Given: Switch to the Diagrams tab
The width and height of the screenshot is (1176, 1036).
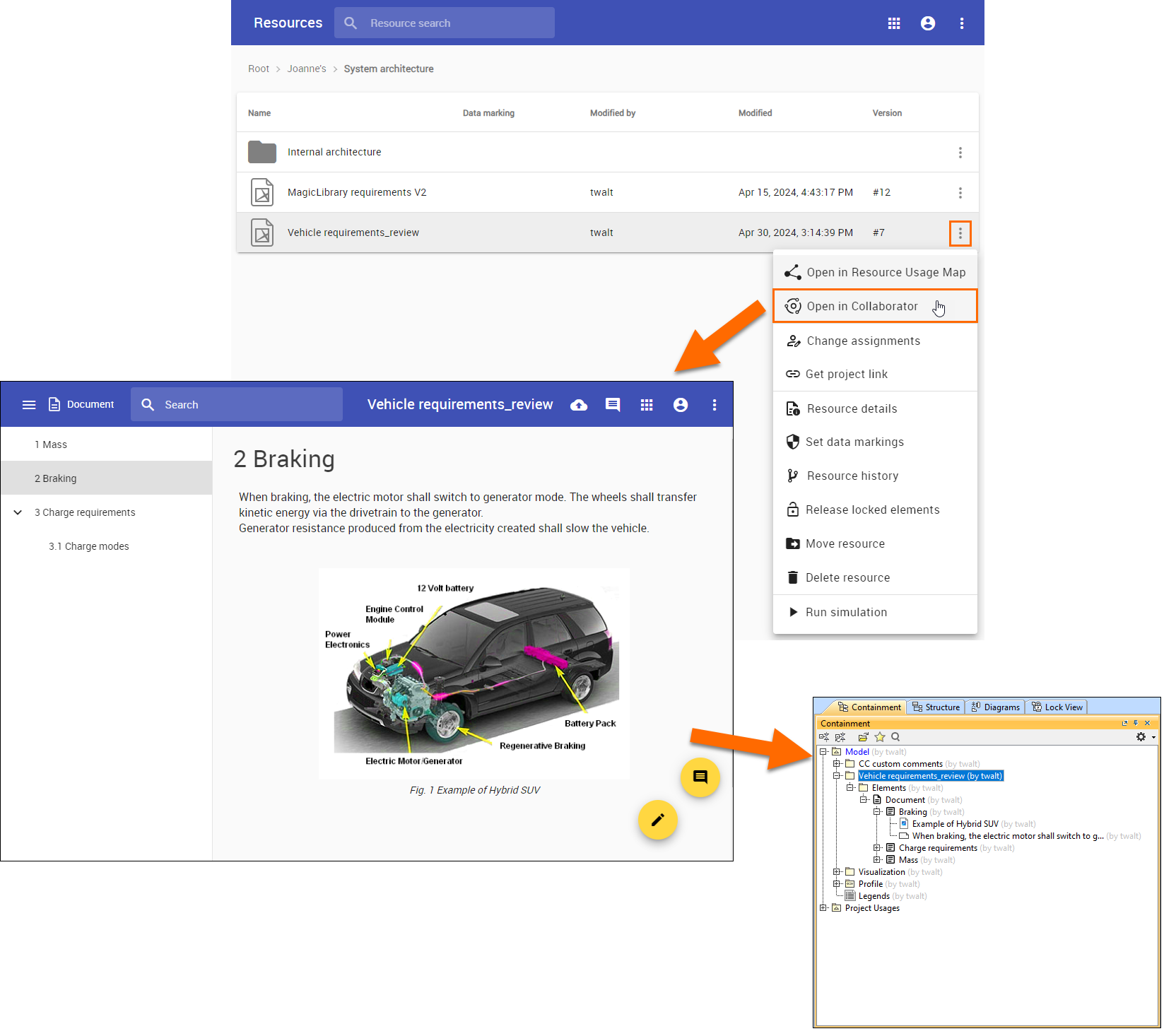Looking at the screenshot, I should [995, 707].
